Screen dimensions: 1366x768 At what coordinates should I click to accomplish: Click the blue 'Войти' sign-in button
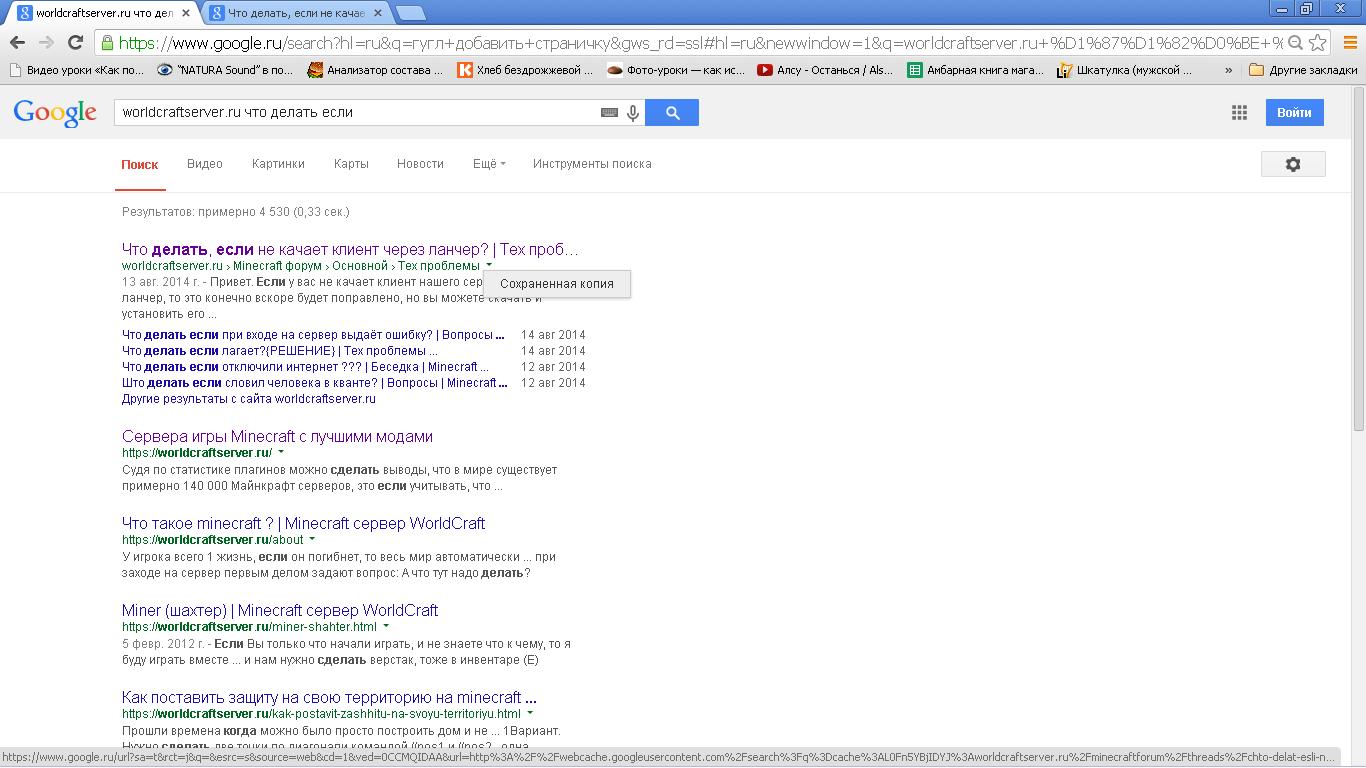[1294, 113]
